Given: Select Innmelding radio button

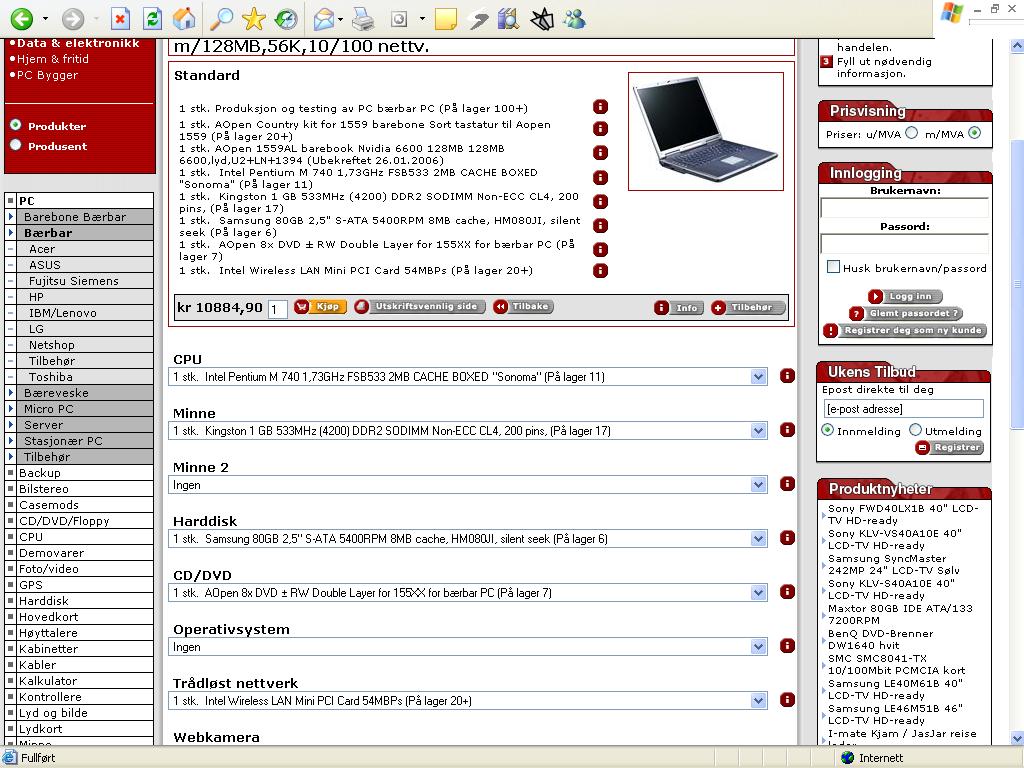Looking at the screenshot, I should pyautogui.click(x=827, y=430).
